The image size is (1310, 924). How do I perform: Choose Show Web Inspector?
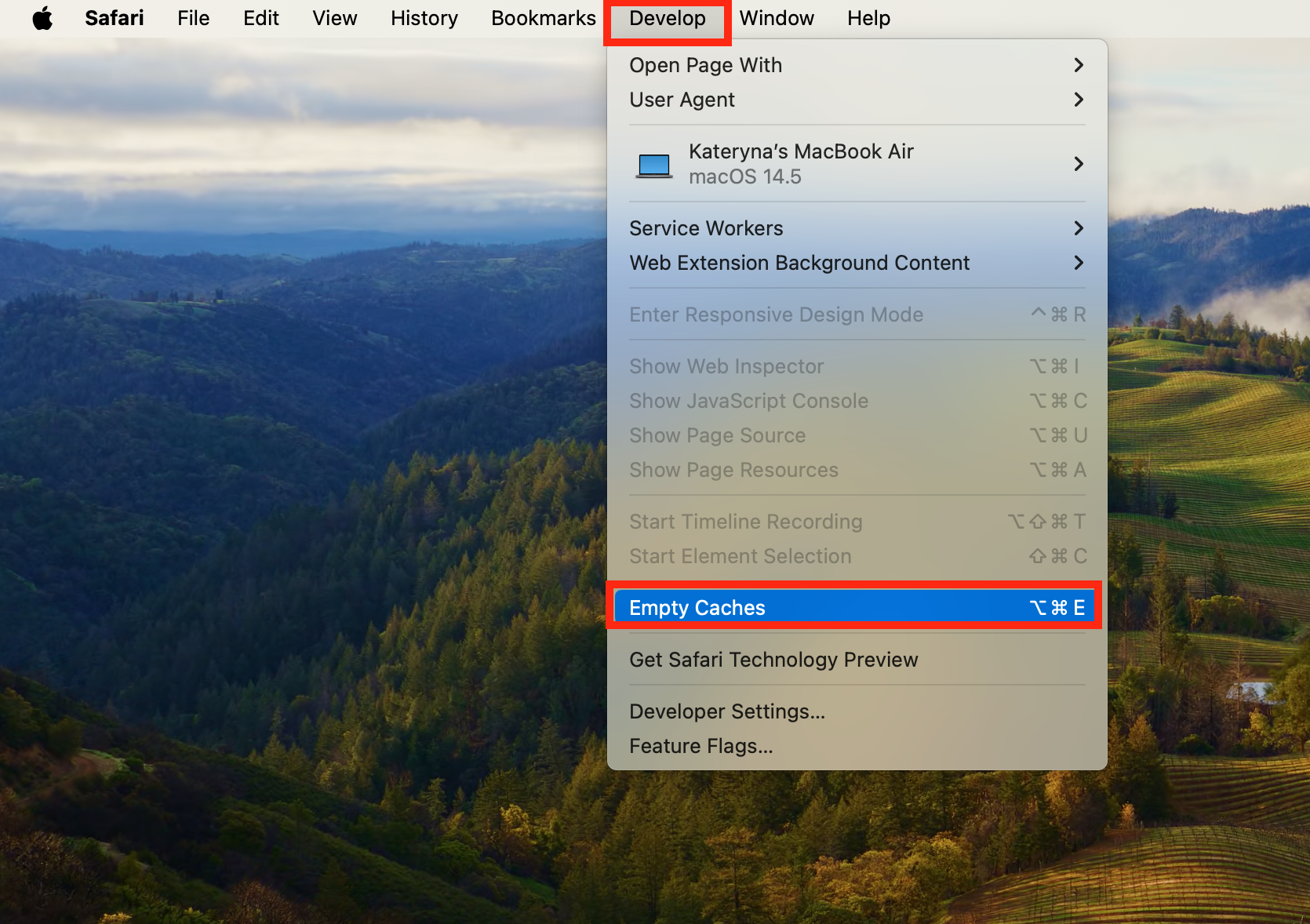pyautogui.click(x=857, y=366)
